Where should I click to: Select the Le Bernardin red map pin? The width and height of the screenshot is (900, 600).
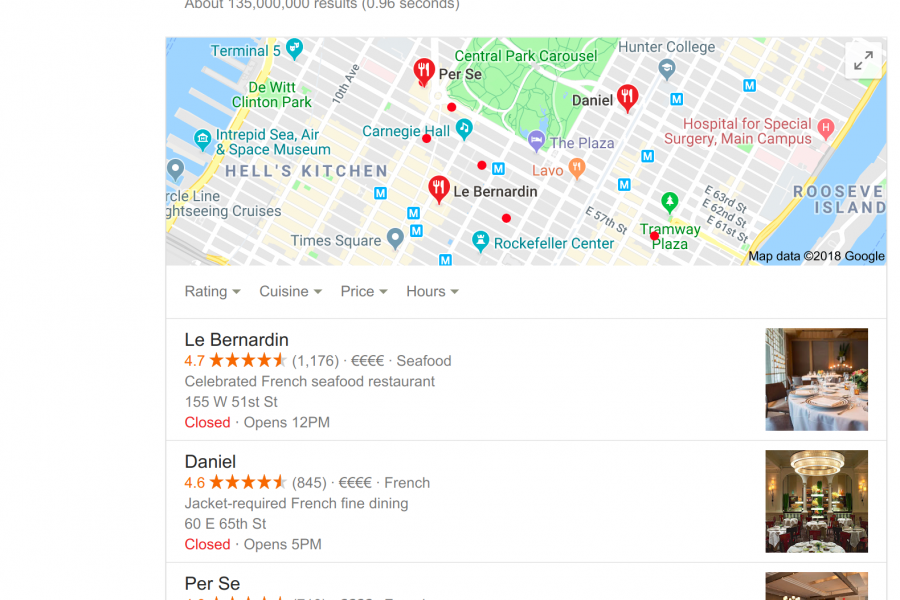439,189
